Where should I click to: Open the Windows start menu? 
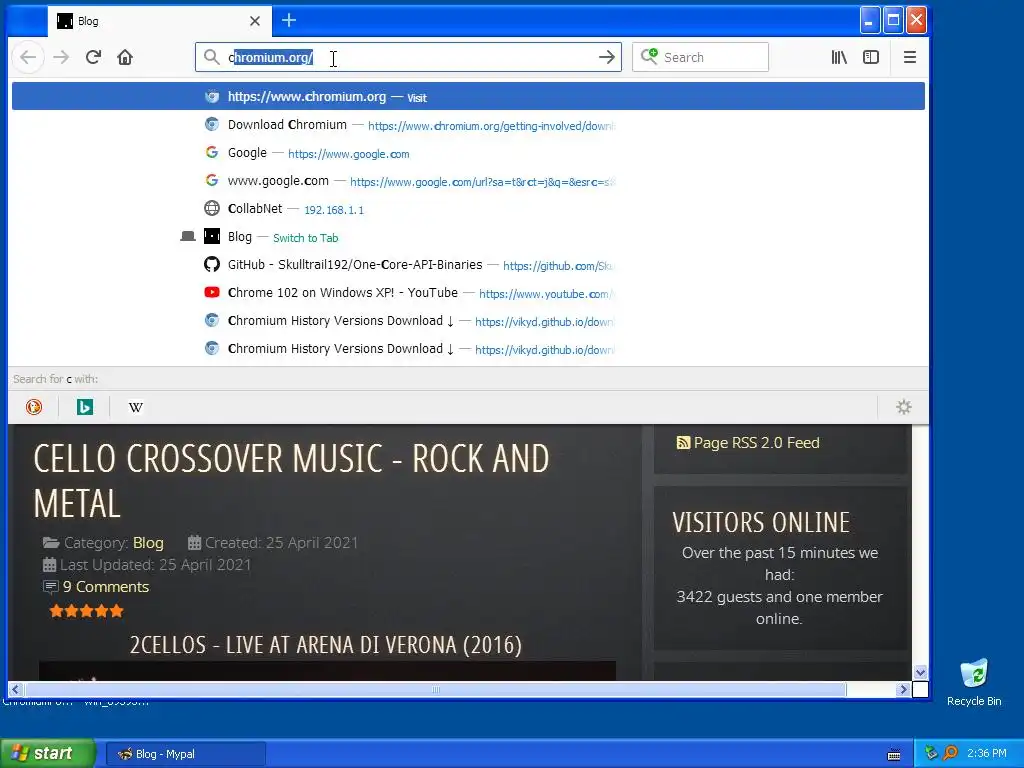[47, 753]
